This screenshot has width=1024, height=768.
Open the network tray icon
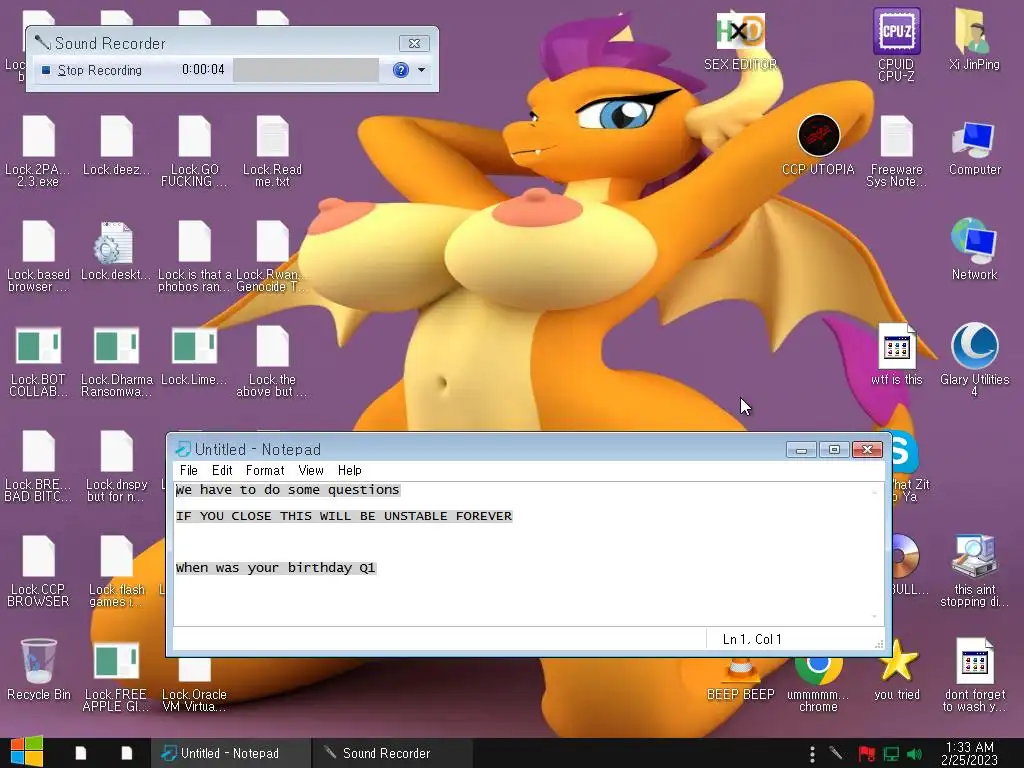pyautogui.click(x=891, y=754)
